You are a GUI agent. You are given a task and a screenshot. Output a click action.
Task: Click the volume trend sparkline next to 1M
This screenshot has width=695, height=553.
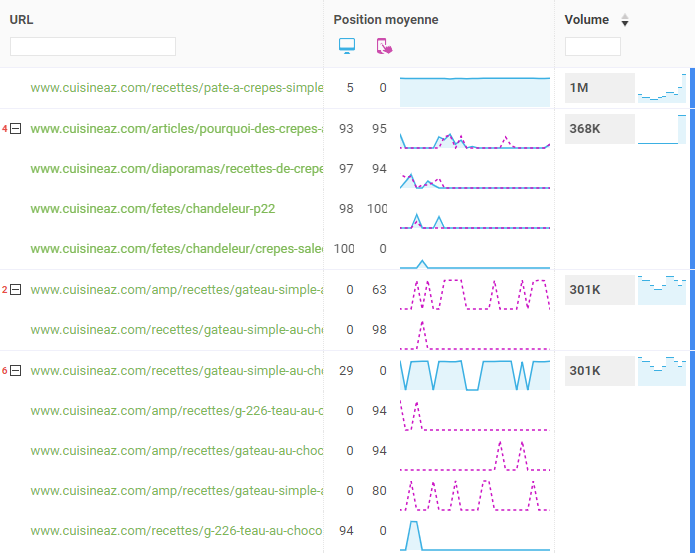(x=662, y=88)
